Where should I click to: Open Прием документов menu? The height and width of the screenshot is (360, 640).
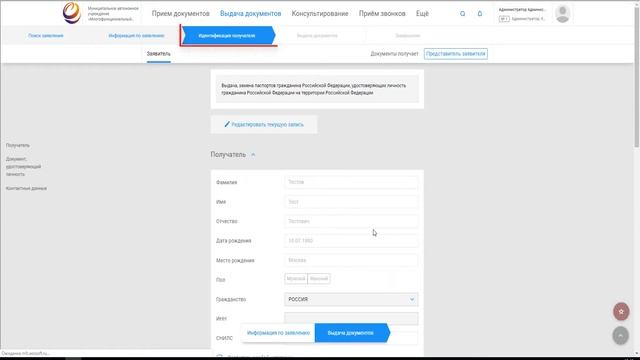[180, 13]
